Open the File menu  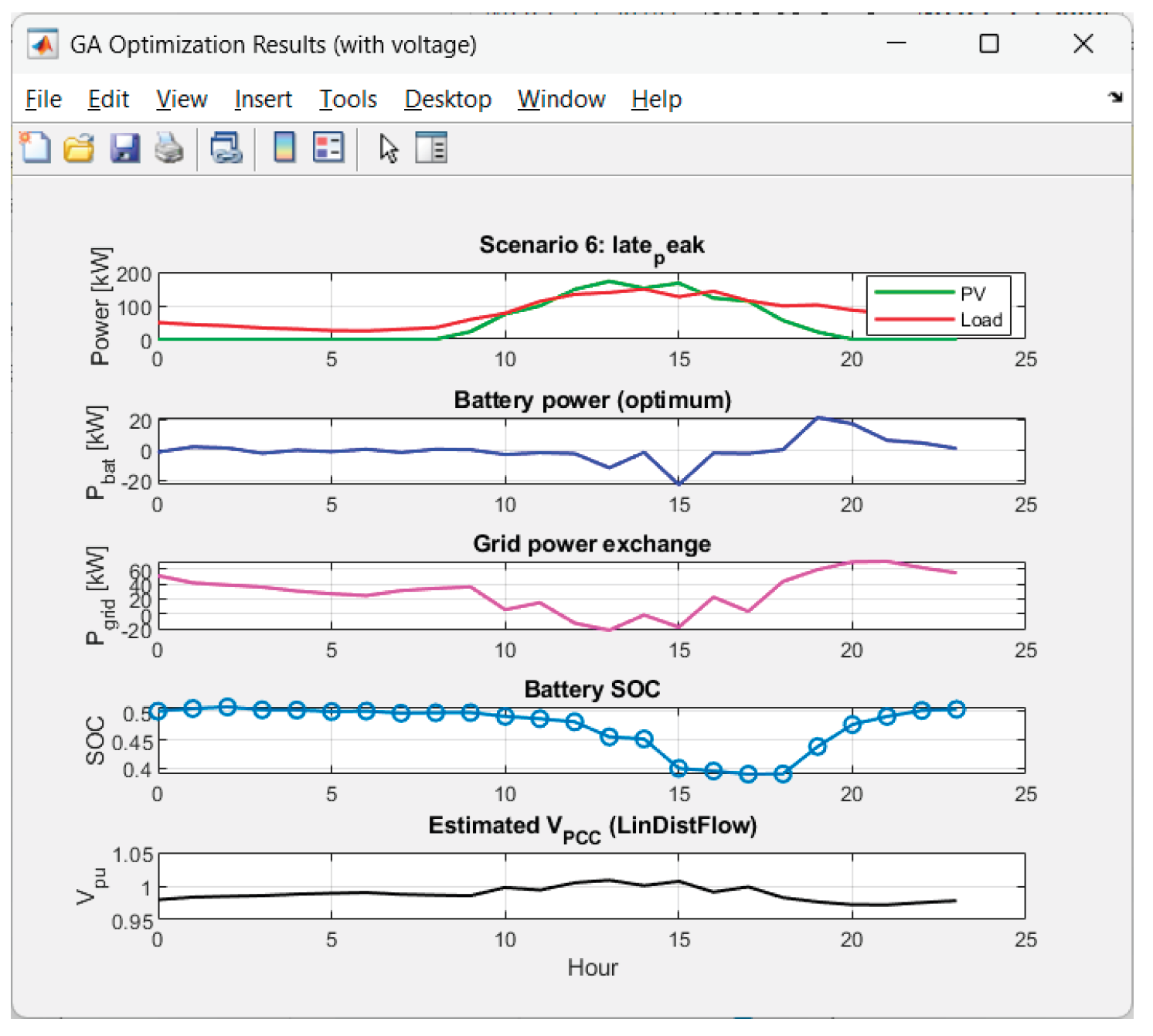(43, 99)
